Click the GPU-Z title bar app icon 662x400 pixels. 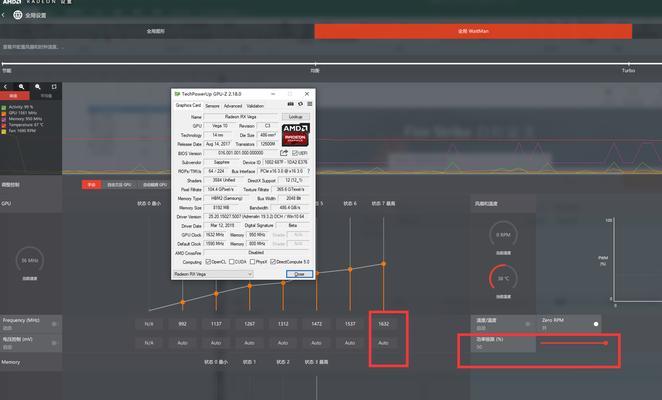[x=177, y=94]
